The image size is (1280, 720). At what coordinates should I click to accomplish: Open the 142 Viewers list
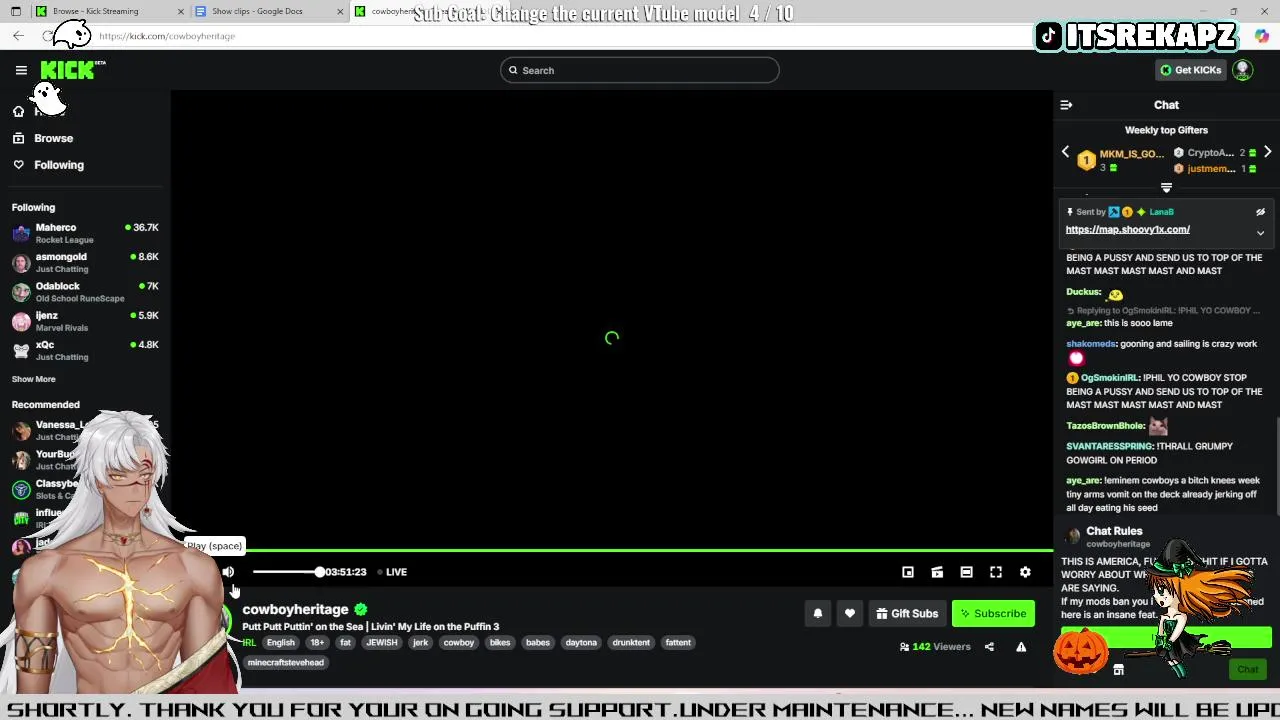(x=935, y=647)
